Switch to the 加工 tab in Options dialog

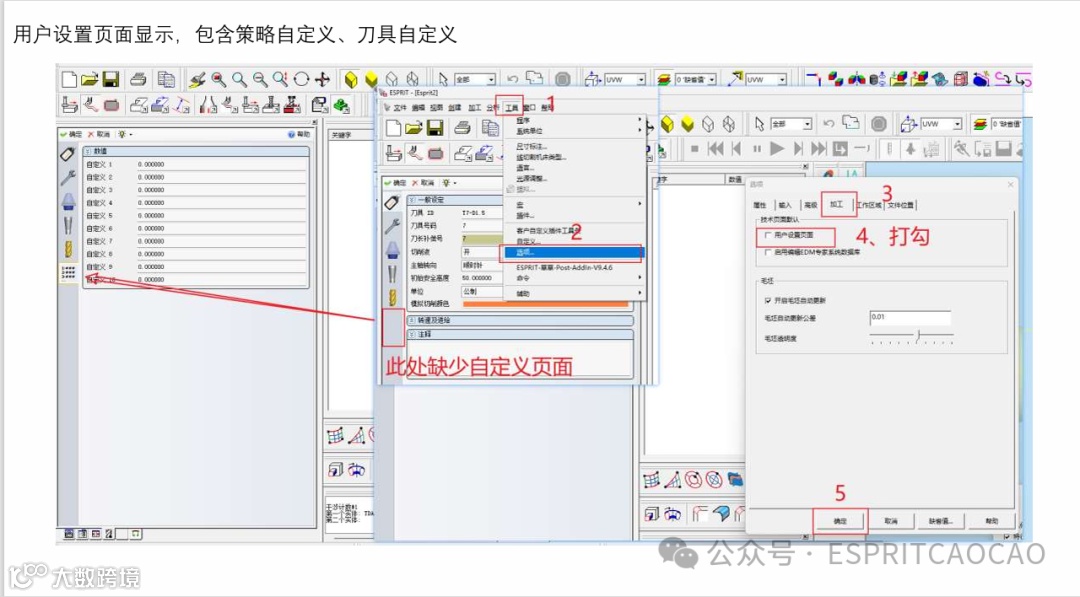(x=836, y=205)
